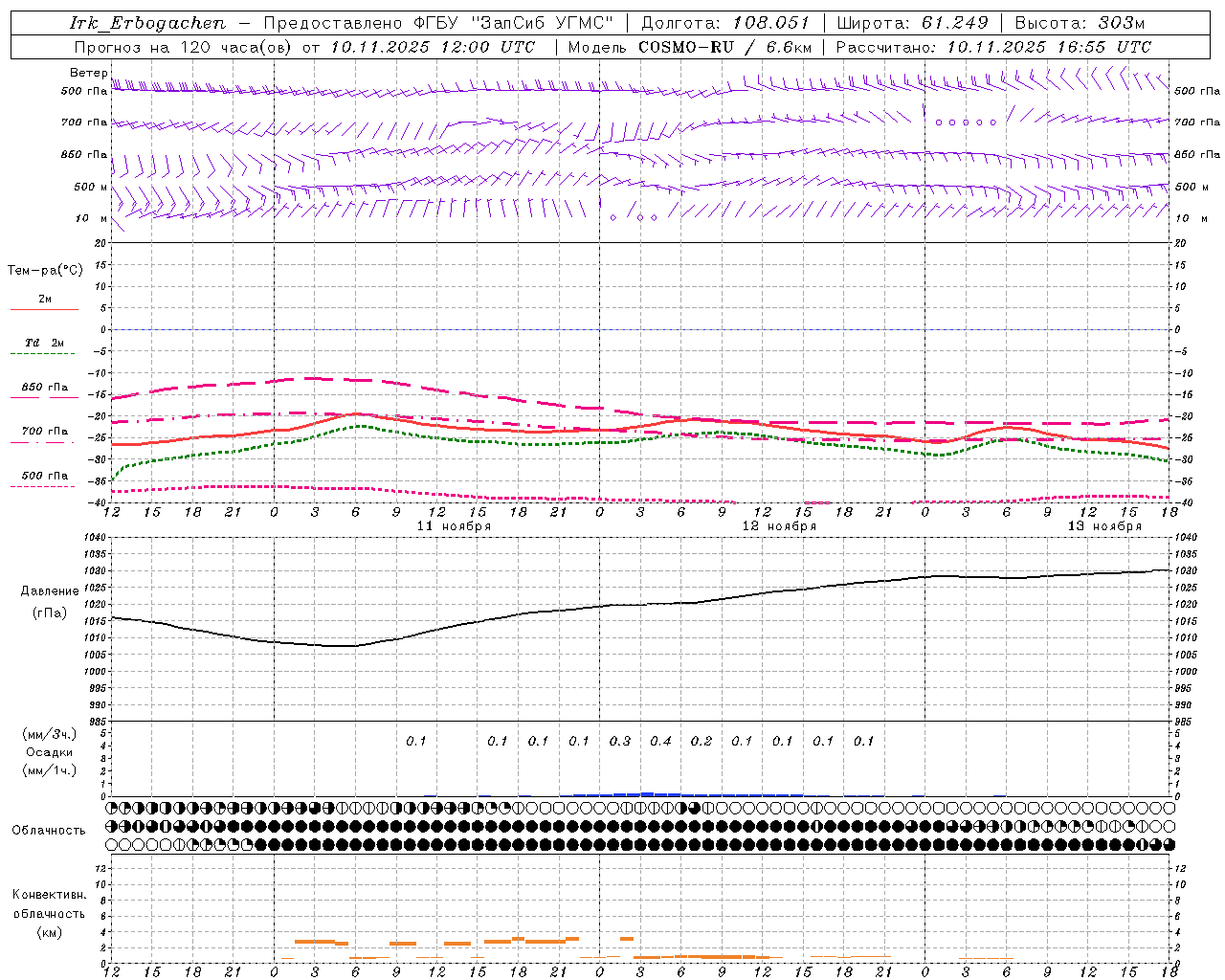Image resolution: width=1225 pixels, height=980 pixels.
Task: Click the 0.2 precipitation value
Action: (702, 741)
